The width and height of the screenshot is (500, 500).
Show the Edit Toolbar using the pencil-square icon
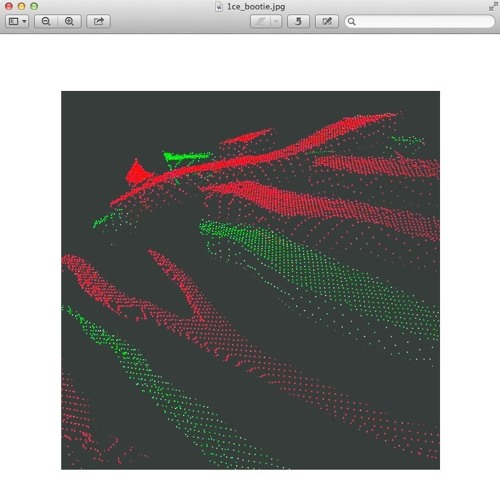tap(327, 21)
